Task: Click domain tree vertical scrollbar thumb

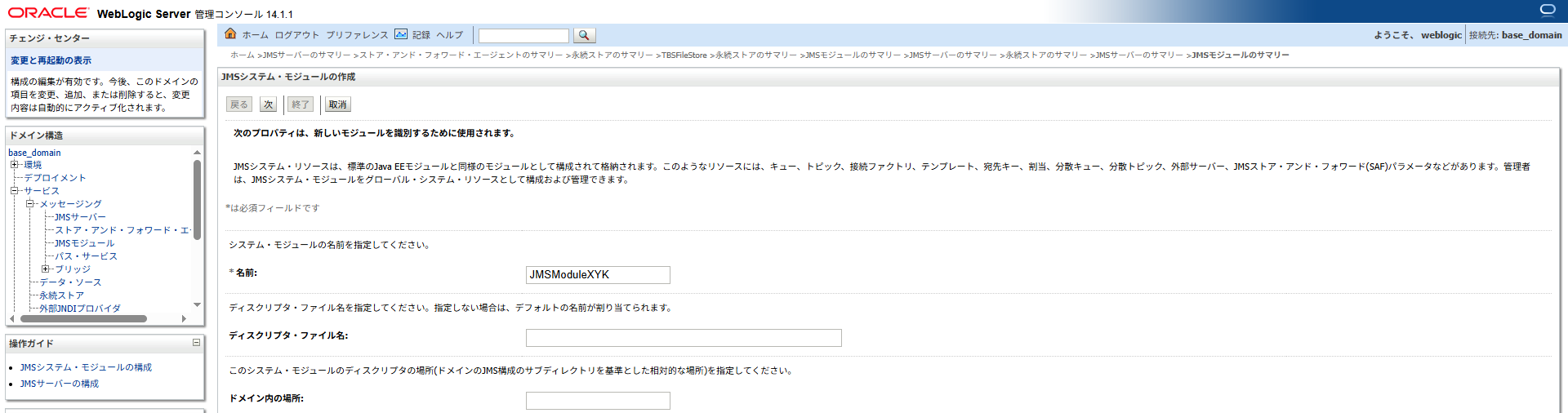Action: click(197, 200)
